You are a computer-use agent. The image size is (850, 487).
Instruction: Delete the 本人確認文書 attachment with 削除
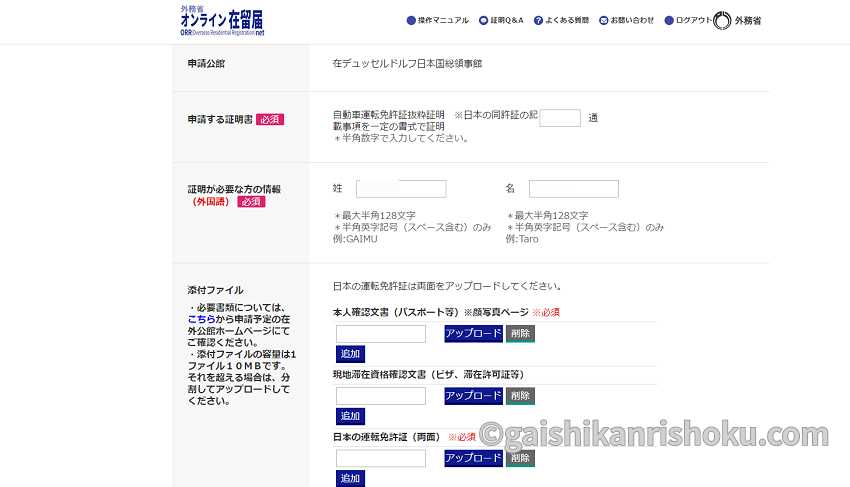click(520, 334)
